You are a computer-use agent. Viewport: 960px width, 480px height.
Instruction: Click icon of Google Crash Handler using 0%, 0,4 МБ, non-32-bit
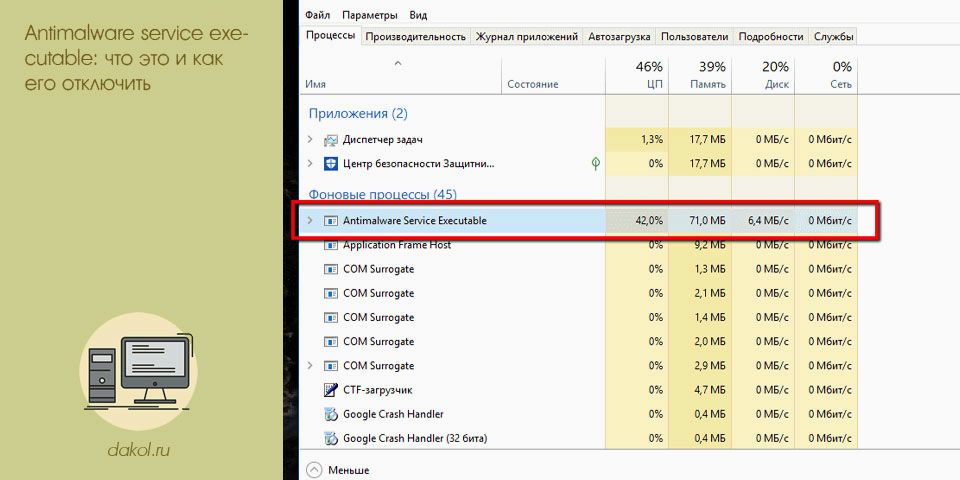coord(331,414)
